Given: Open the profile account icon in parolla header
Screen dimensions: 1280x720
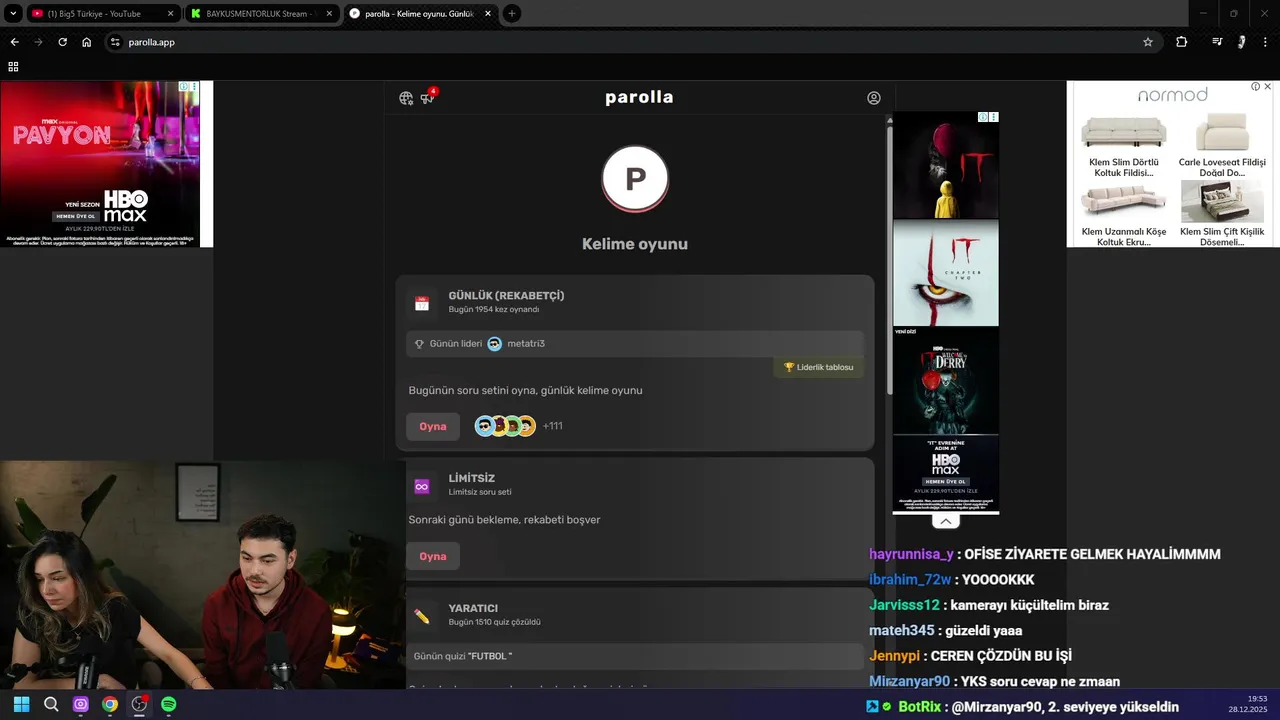Looking at the screenshot, I should [x=874, y=98].
